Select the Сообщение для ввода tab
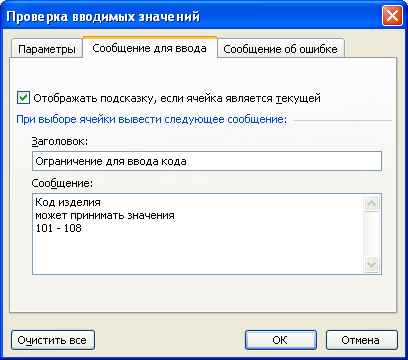Viewport: 408px width, 360px height. coord(150,48)
